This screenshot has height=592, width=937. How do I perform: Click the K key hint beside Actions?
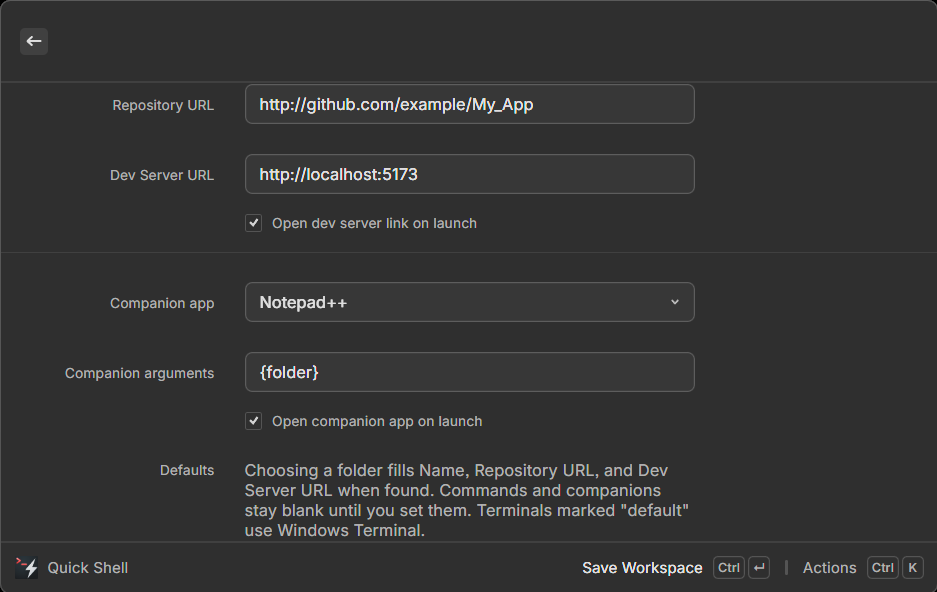[912, 568]
